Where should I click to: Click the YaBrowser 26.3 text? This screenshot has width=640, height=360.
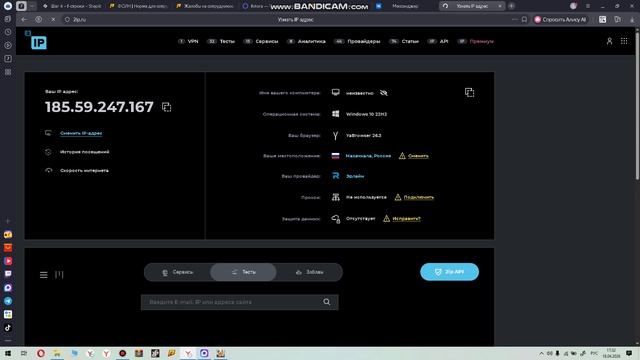(363, 136)
